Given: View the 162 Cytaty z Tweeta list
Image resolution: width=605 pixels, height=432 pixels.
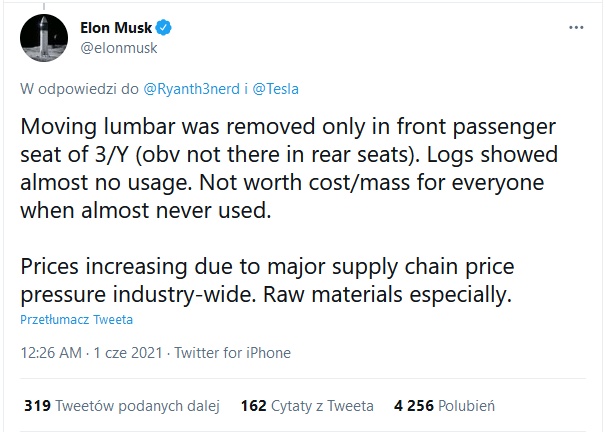Looking at the screenshot, I should coord(307,406).
